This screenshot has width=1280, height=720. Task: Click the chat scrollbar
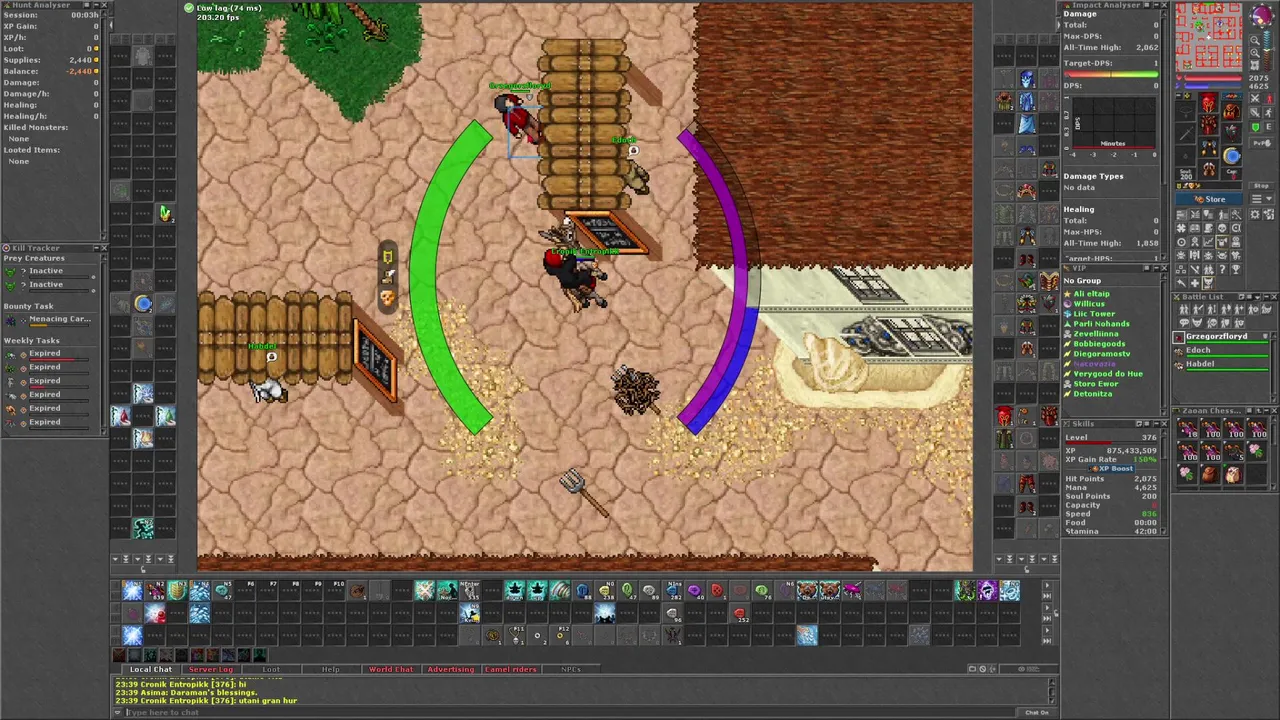pos(1052,692)
